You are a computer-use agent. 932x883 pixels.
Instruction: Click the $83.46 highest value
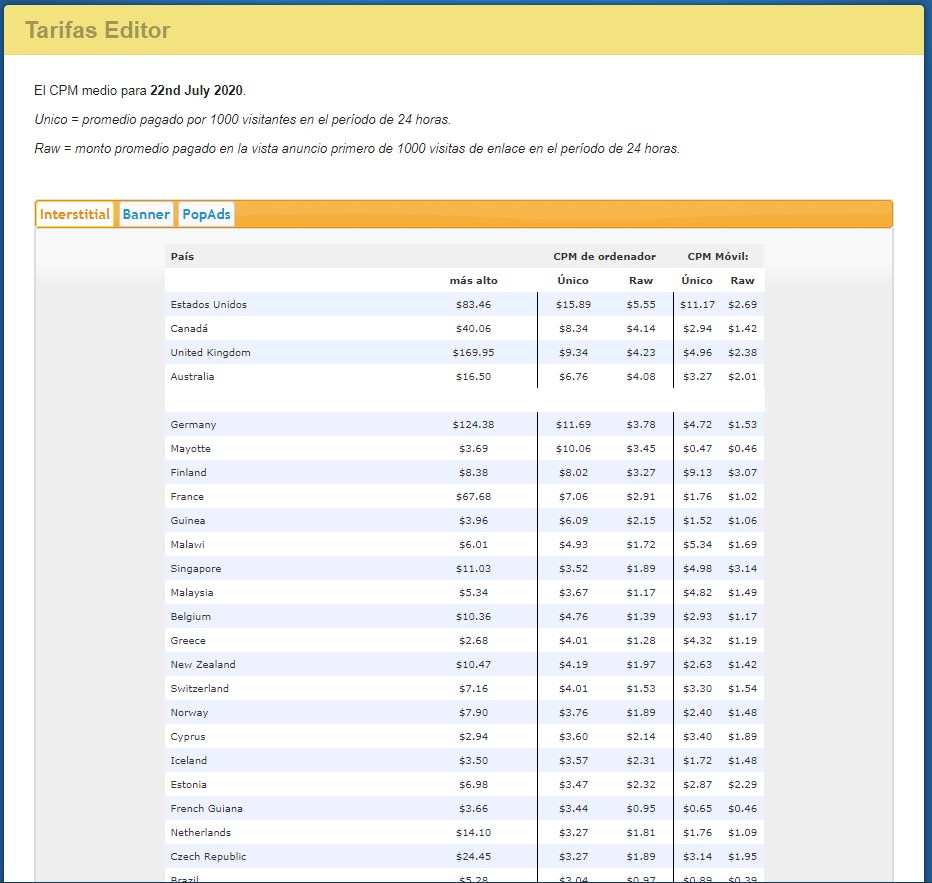tap(474, 305)
